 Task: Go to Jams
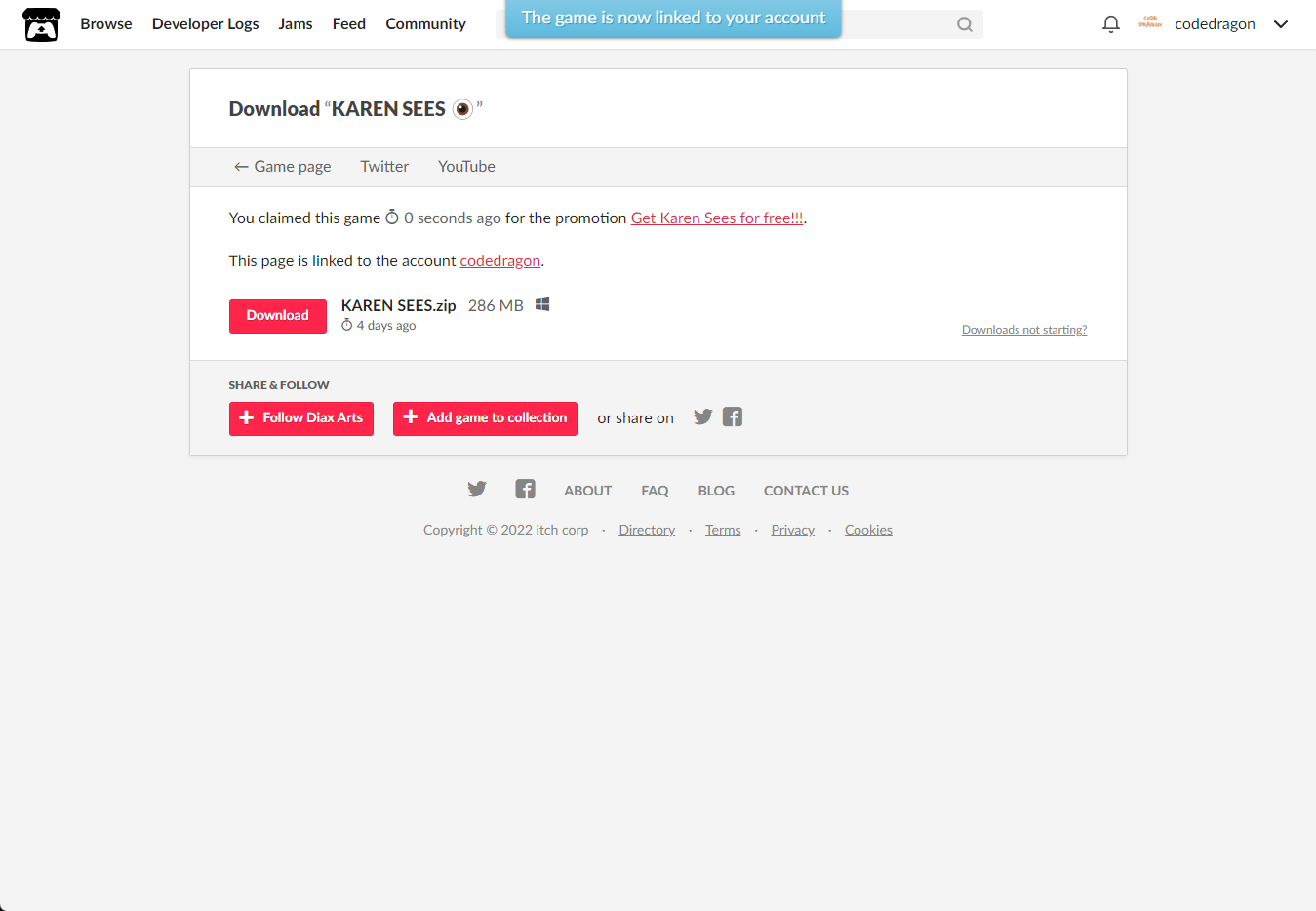[x=296, y=24]
